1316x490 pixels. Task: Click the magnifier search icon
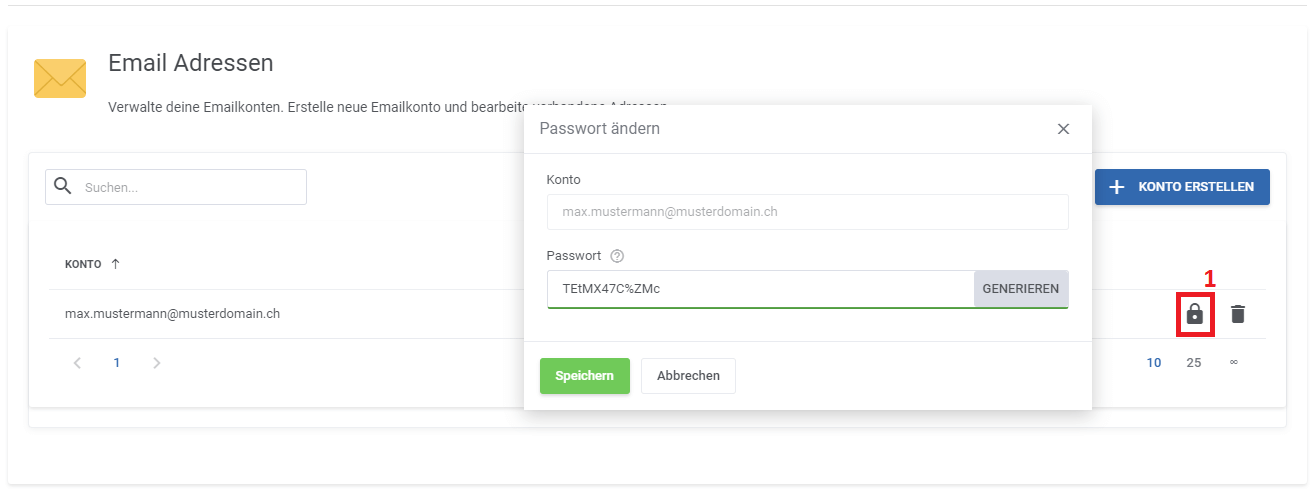pos(63,186)
